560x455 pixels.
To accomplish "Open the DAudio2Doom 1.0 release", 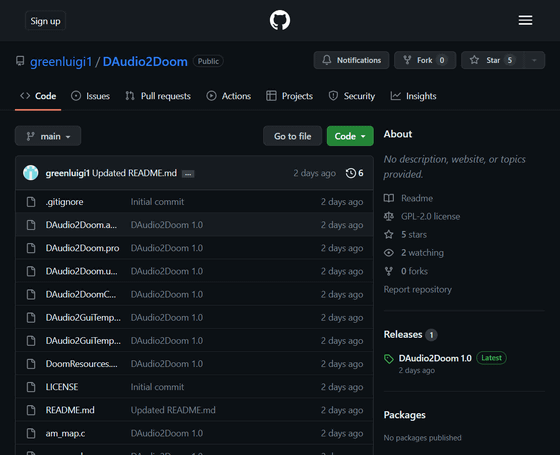I will pos(435,358).
